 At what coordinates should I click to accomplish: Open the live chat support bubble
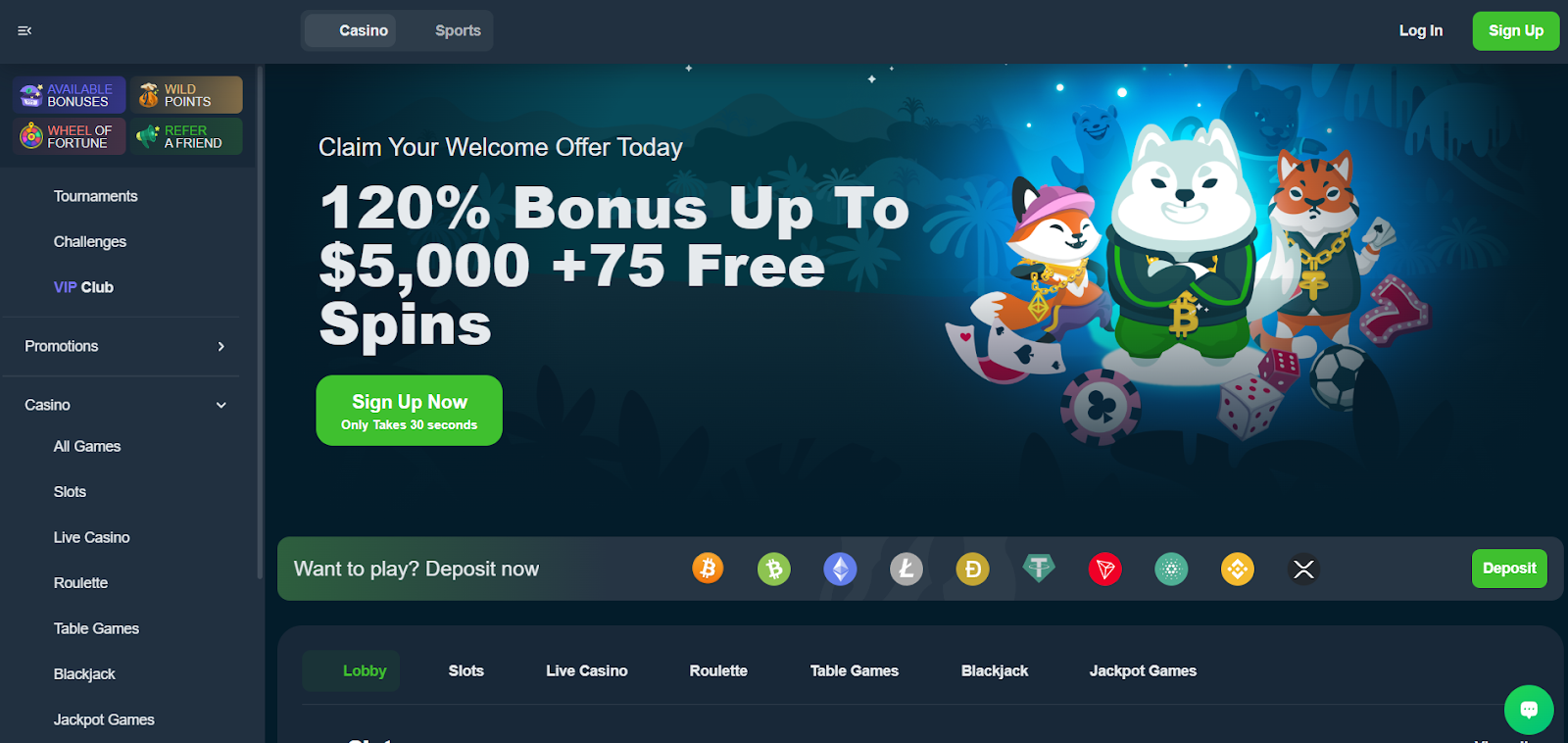(1529, 709)
